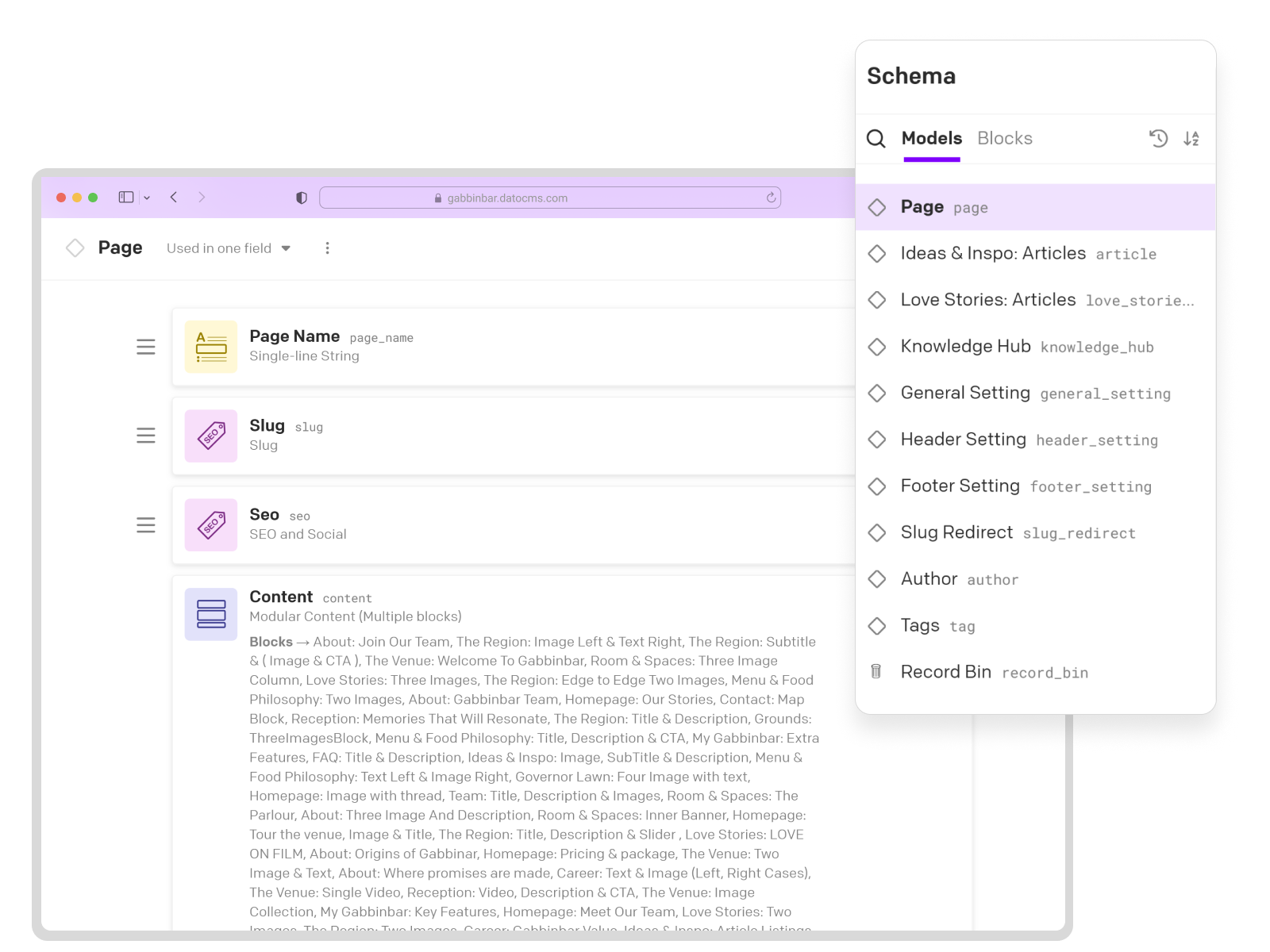The width and height of the screenshot is (1270, 952).
Task: Open the Page Name field
Action: click(x=514, y=347)
